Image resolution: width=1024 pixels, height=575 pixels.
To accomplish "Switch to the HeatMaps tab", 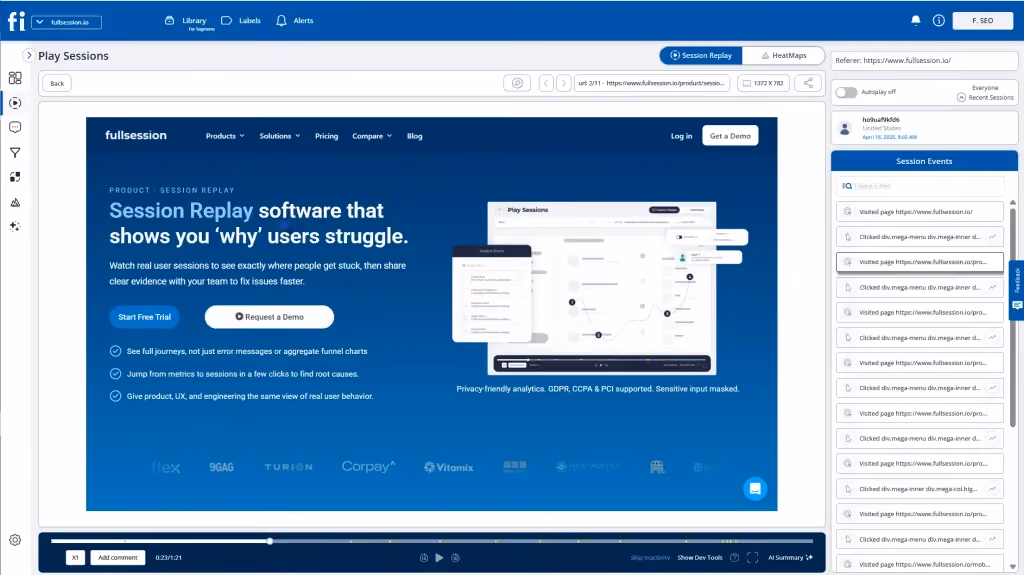I will click(784, 56).
